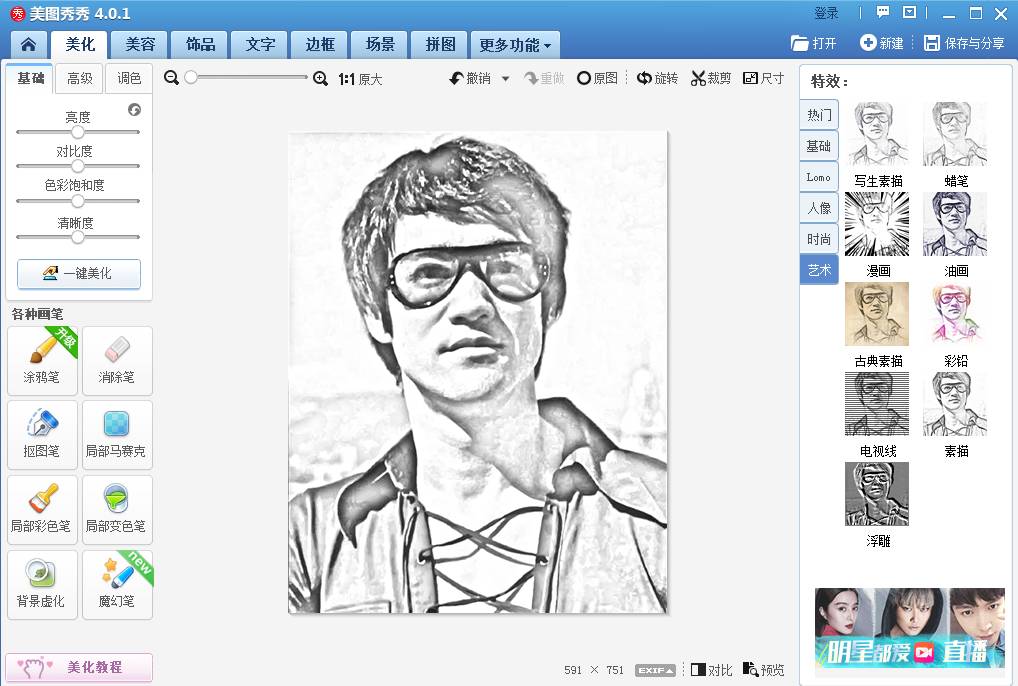
Task: Toggle 原图 original image view
Action: coord(597,78)
